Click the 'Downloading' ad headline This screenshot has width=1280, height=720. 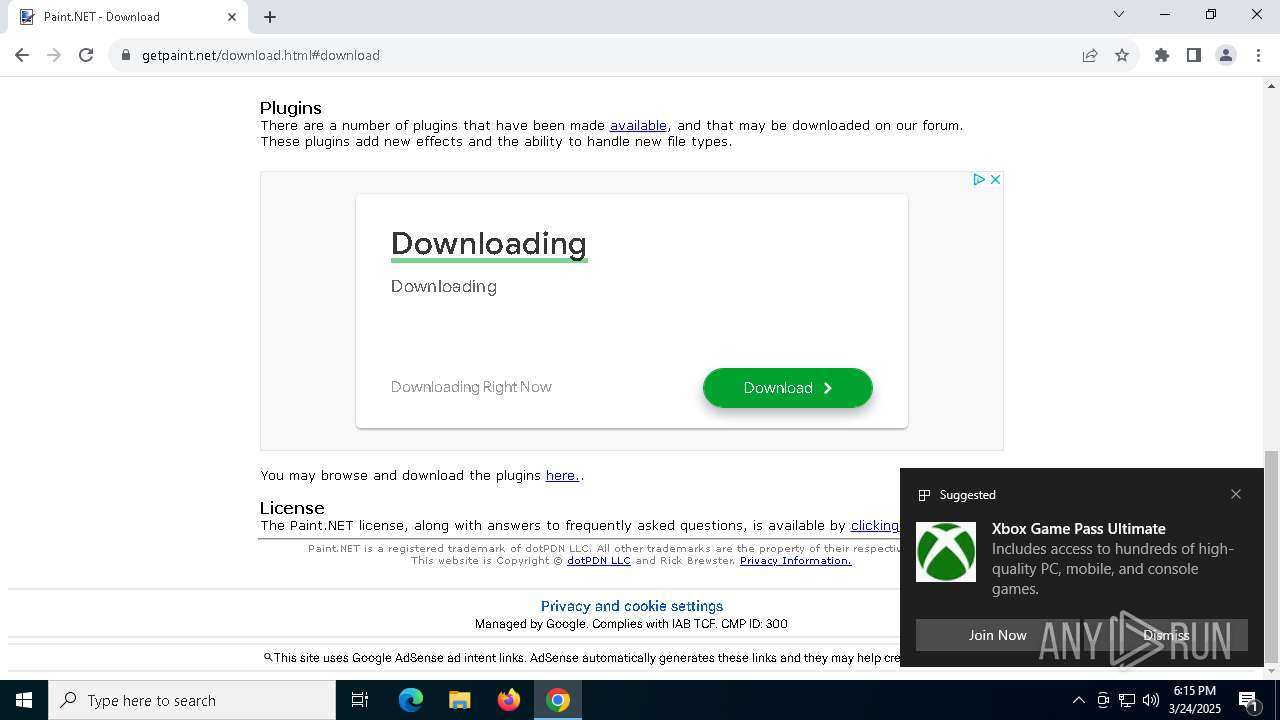click(488, 243)
